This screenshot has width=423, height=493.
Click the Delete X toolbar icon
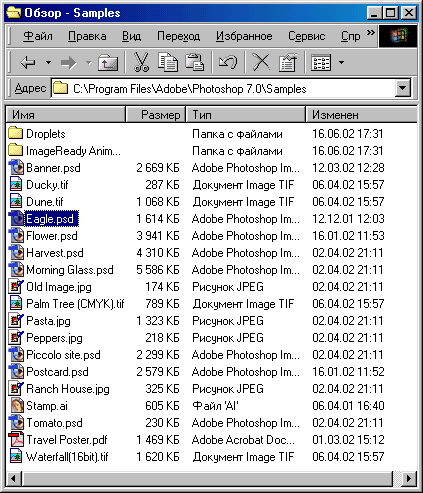(x=261, y=62)
